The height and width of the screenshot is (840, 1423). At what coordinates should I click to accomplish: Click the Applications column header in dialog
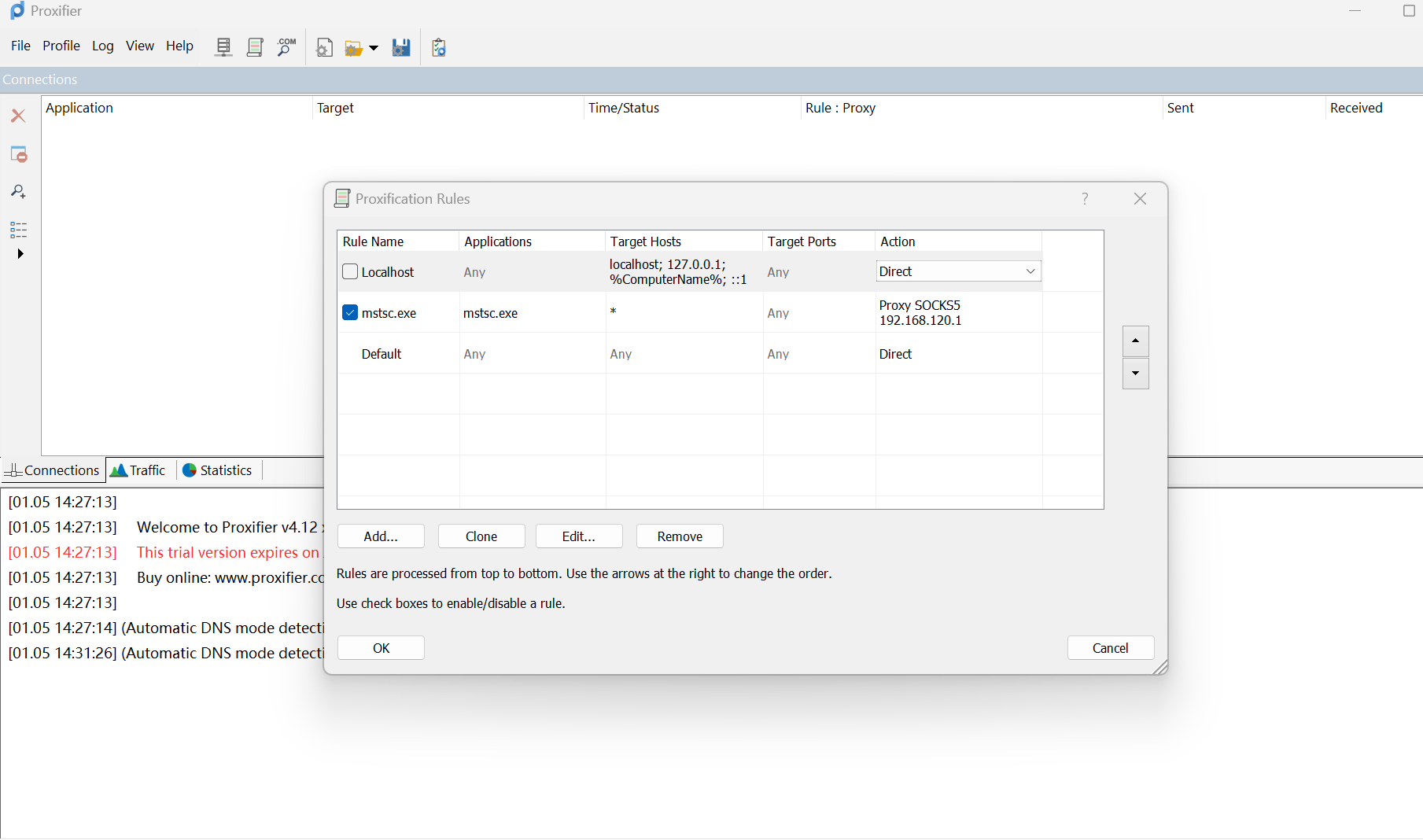533,241
